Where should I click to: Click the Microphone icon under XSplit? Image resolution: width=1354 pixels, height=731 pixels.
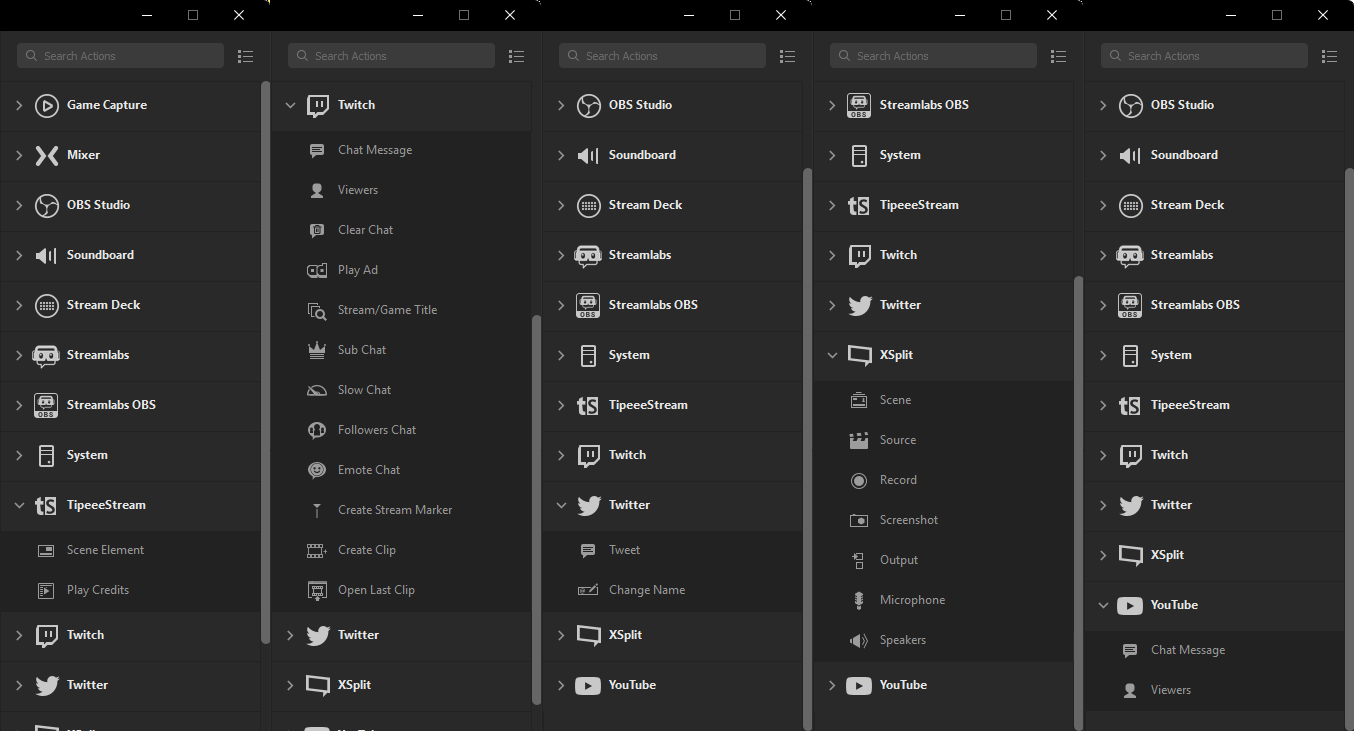point(858,600)
